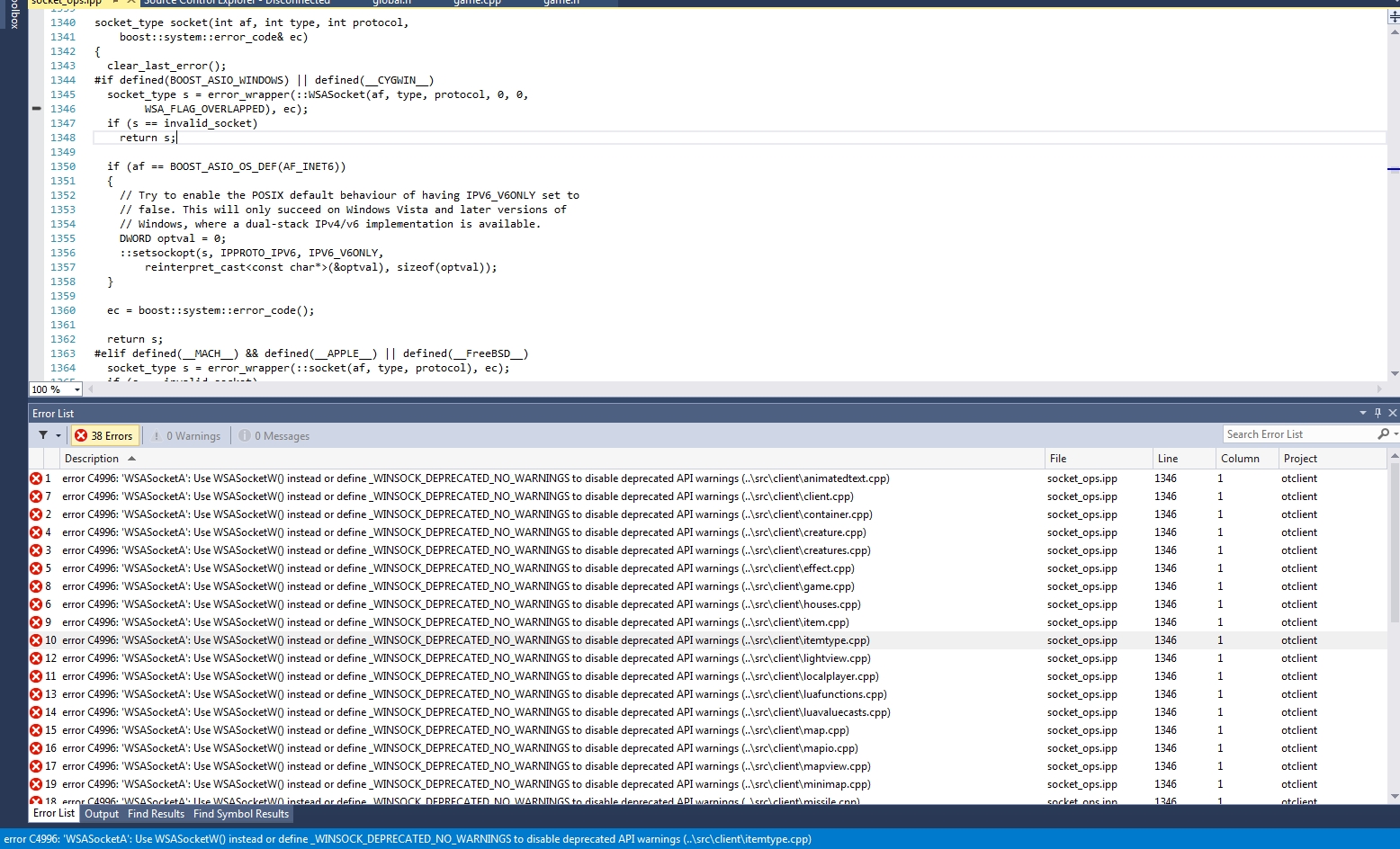
Task: Click the error icon for creature.cpp row
Action: point(36,532)
